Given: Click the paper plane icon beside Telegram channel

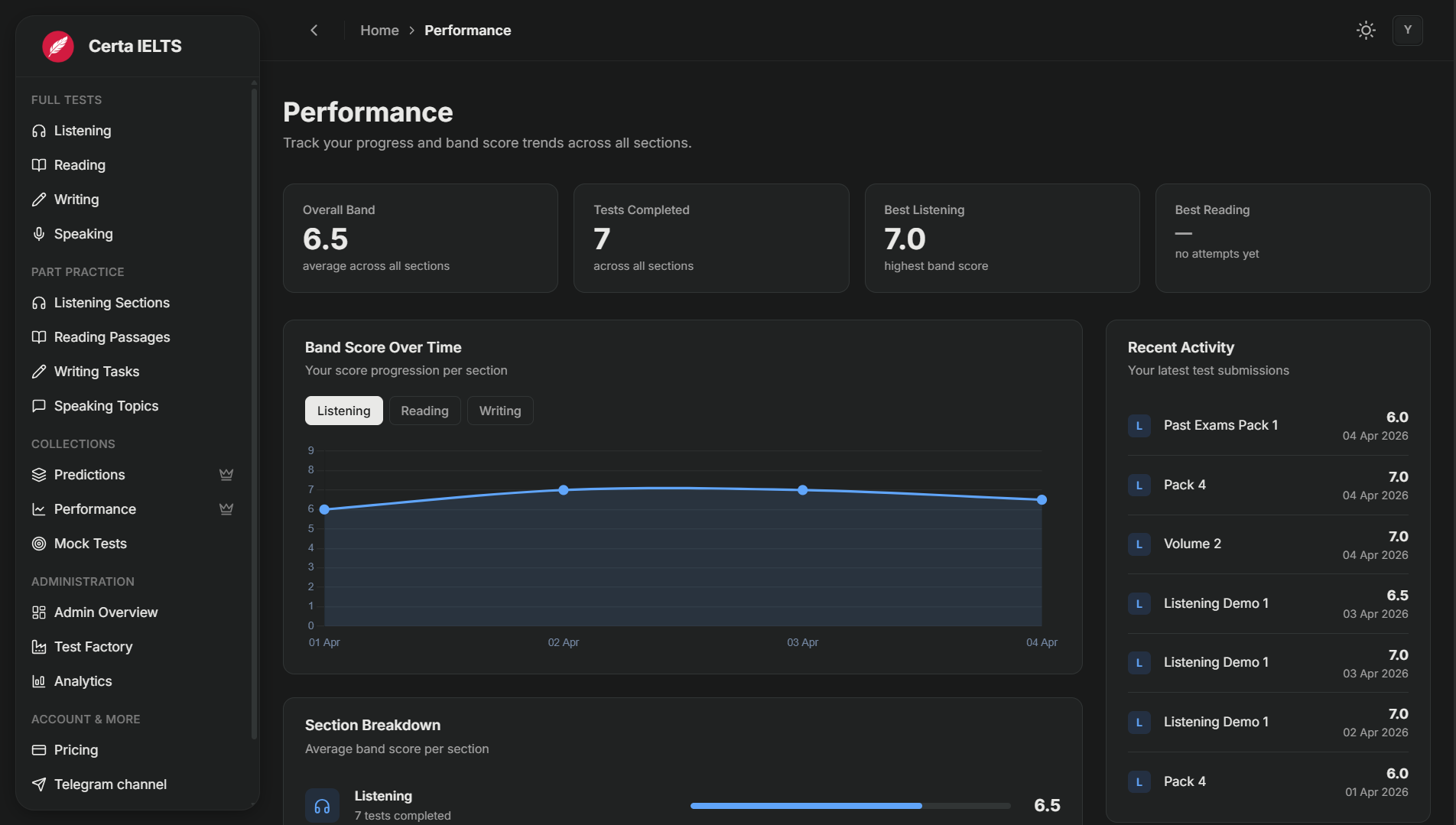Looking at the screenshot, I should (39, 784).
